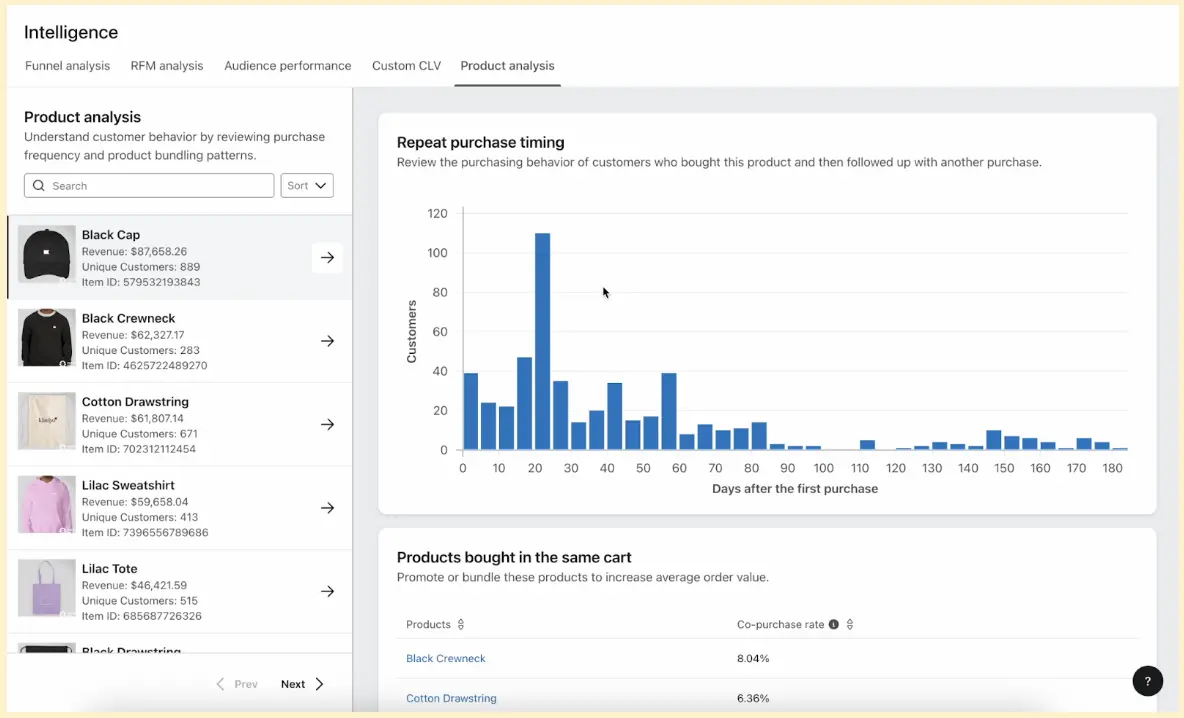Click the Co-purchase rate info icon

(x=834, y=625)
